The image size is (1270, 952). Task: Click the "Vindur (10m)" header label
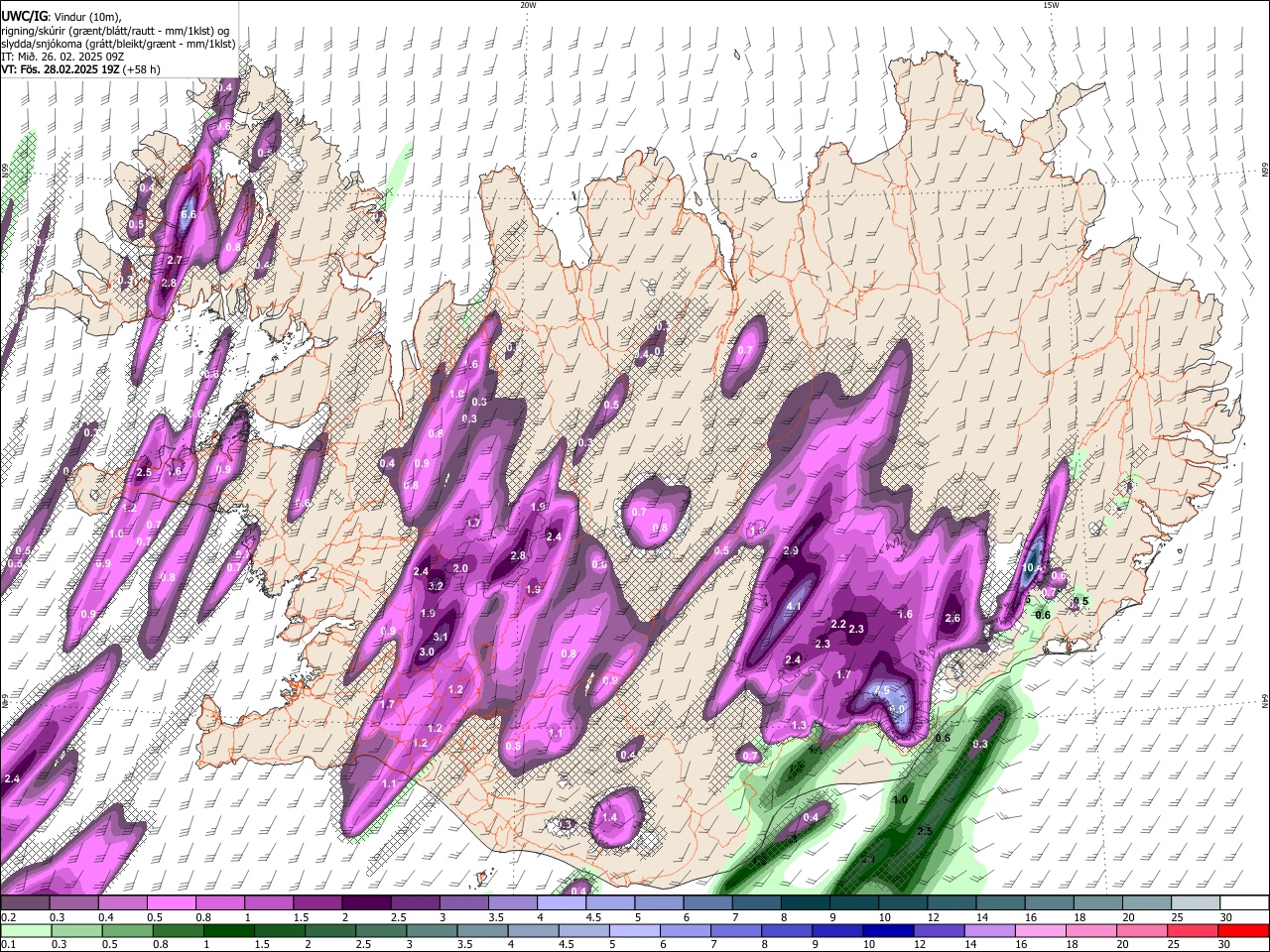coord(87,18)
